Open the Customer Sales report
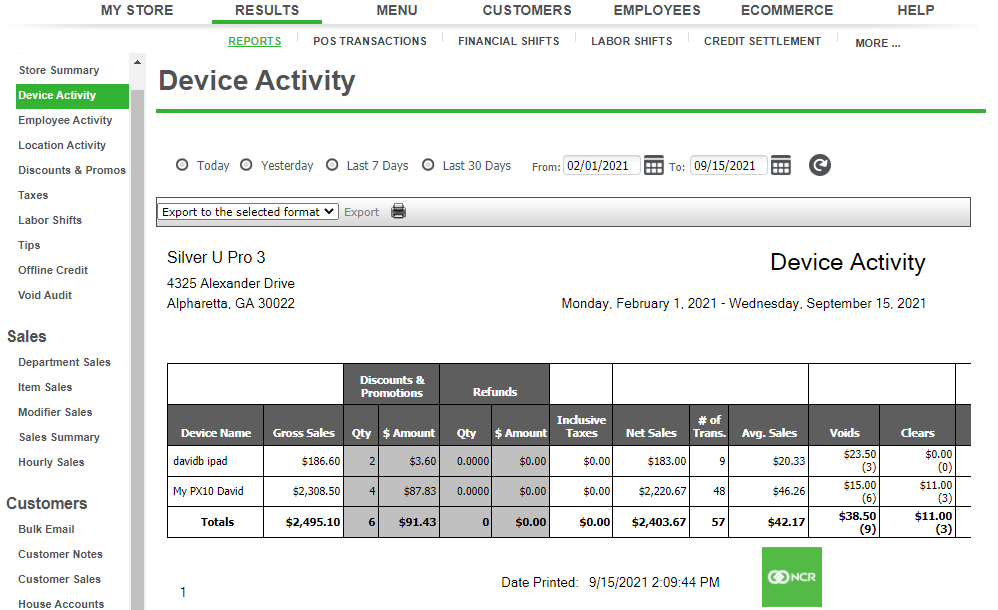 pos(59,579)
